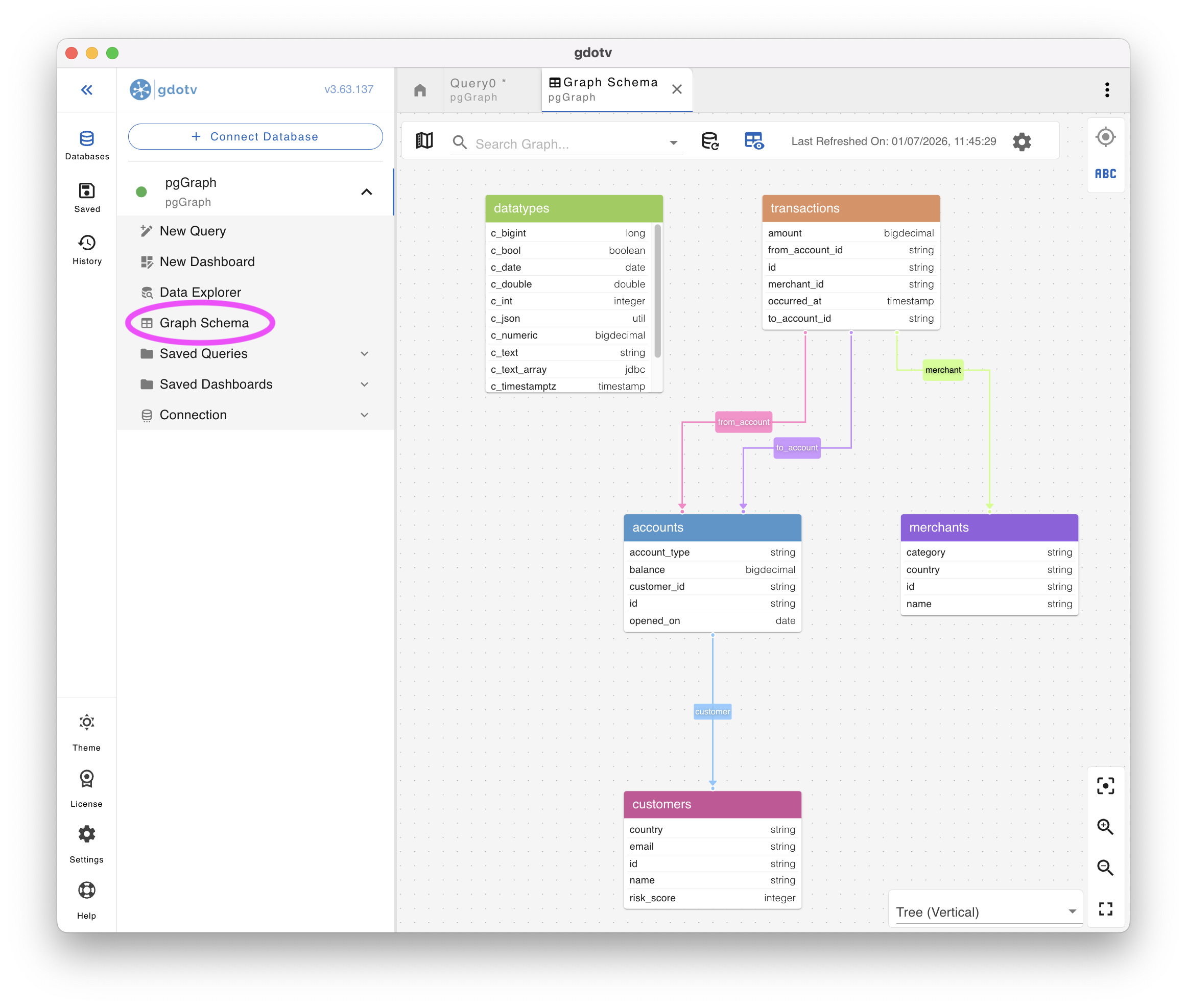Click the gdotv logo
The height and width of the screenshot is (1008, 1187).
[x=163, y=89]
